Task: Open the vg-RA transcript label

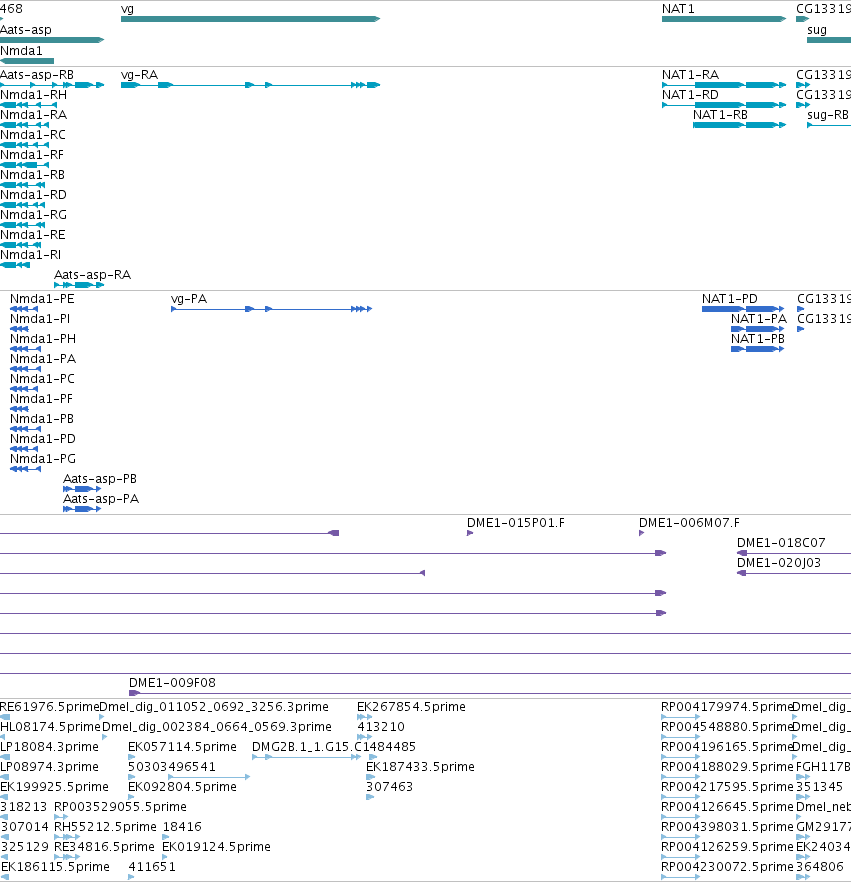Action: point(139,75)
